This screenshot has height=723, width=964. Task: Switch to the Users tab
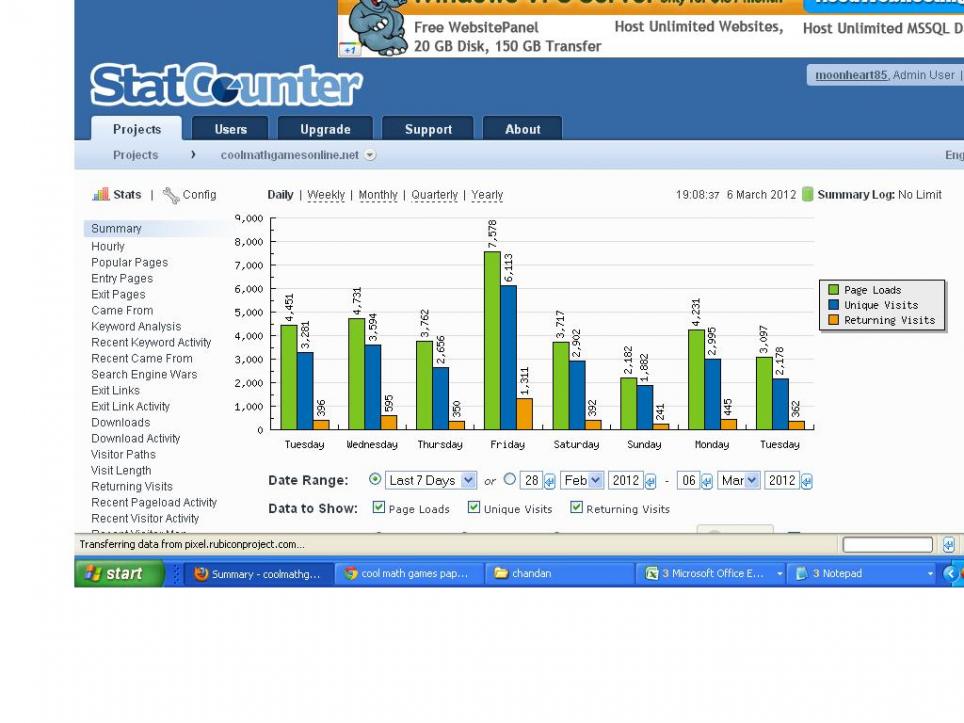tap(231, 129)
